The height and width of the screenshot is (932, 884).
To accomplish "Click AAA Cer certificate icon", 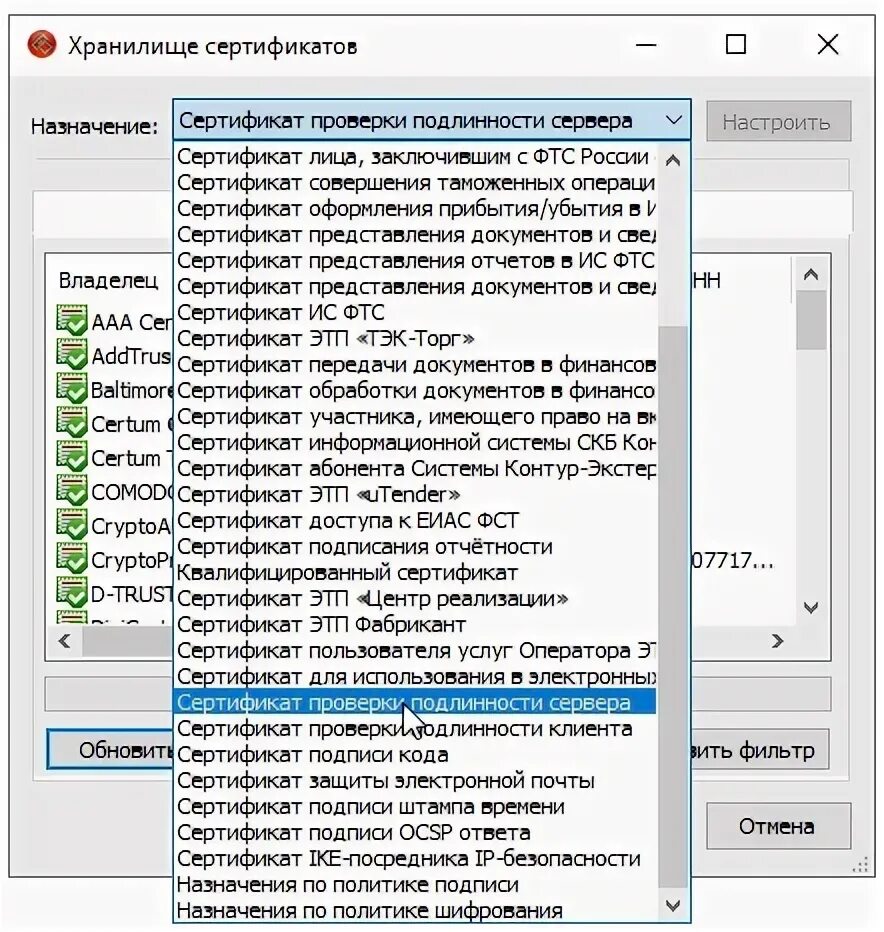I will 72,320.
